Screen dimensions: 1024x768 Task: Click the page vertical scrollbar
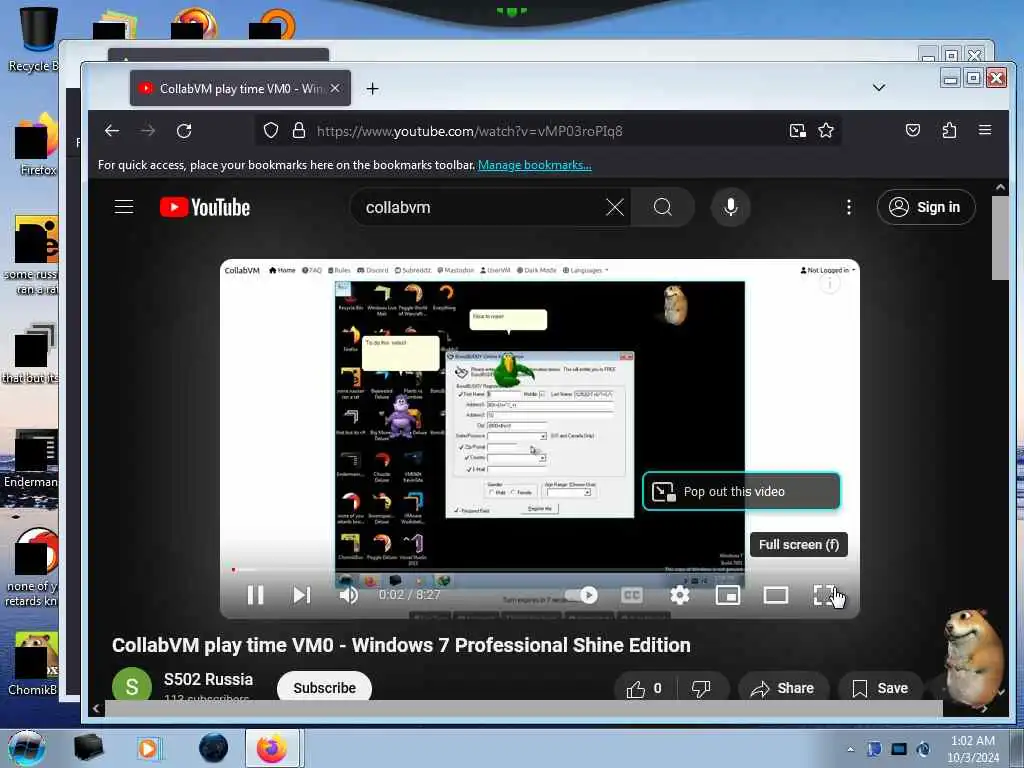[1000, 237]
